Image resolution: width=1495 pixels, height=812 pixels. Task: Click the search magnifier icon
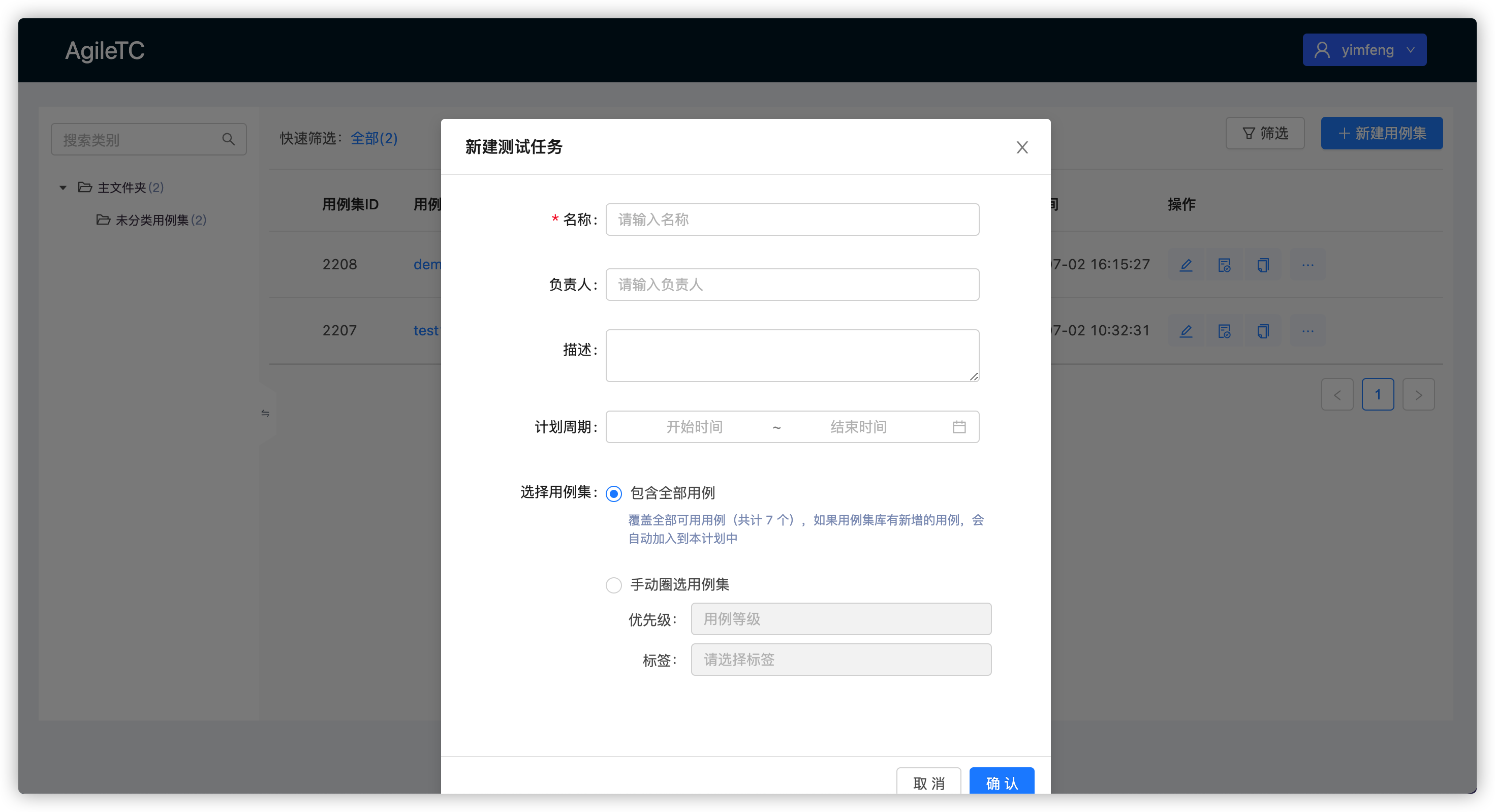[229, 139]
